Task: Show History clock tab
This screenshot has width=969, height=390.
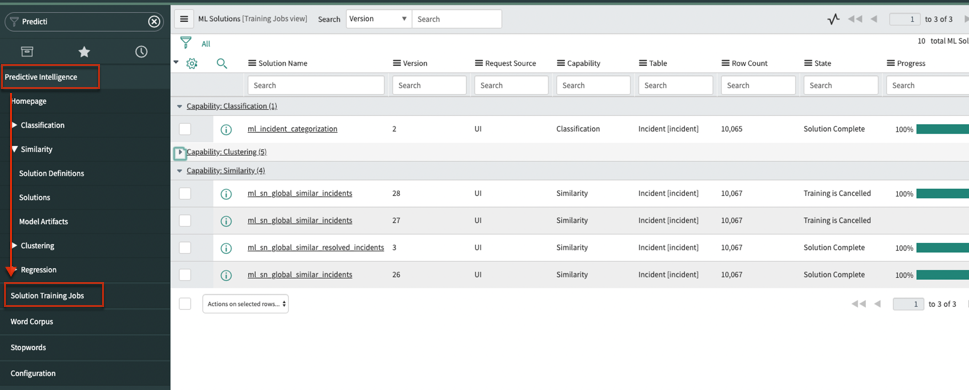Action: coord(141,51)
